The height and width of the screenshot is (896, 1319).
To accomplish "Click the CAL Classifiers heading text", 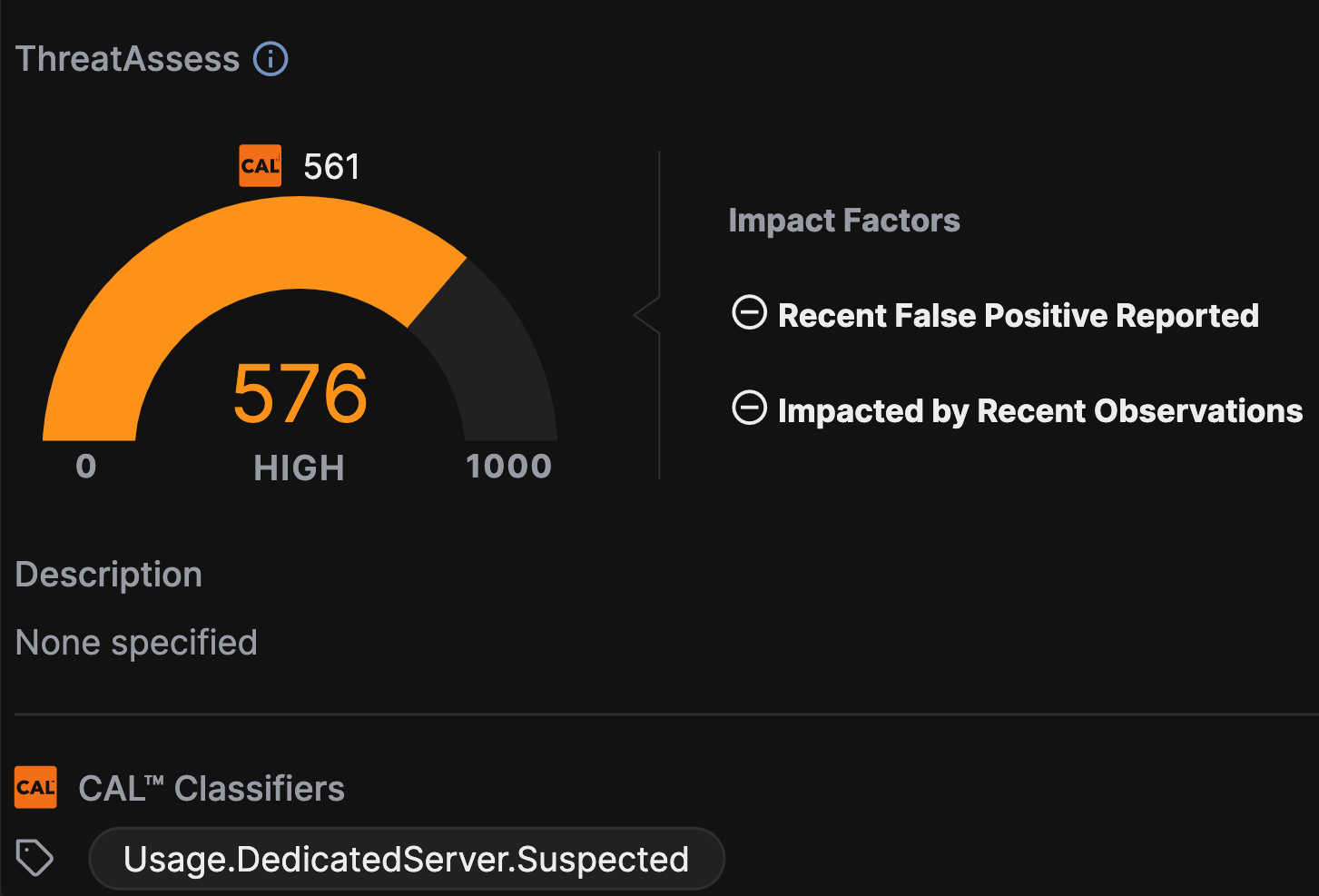I will point(212,788).
